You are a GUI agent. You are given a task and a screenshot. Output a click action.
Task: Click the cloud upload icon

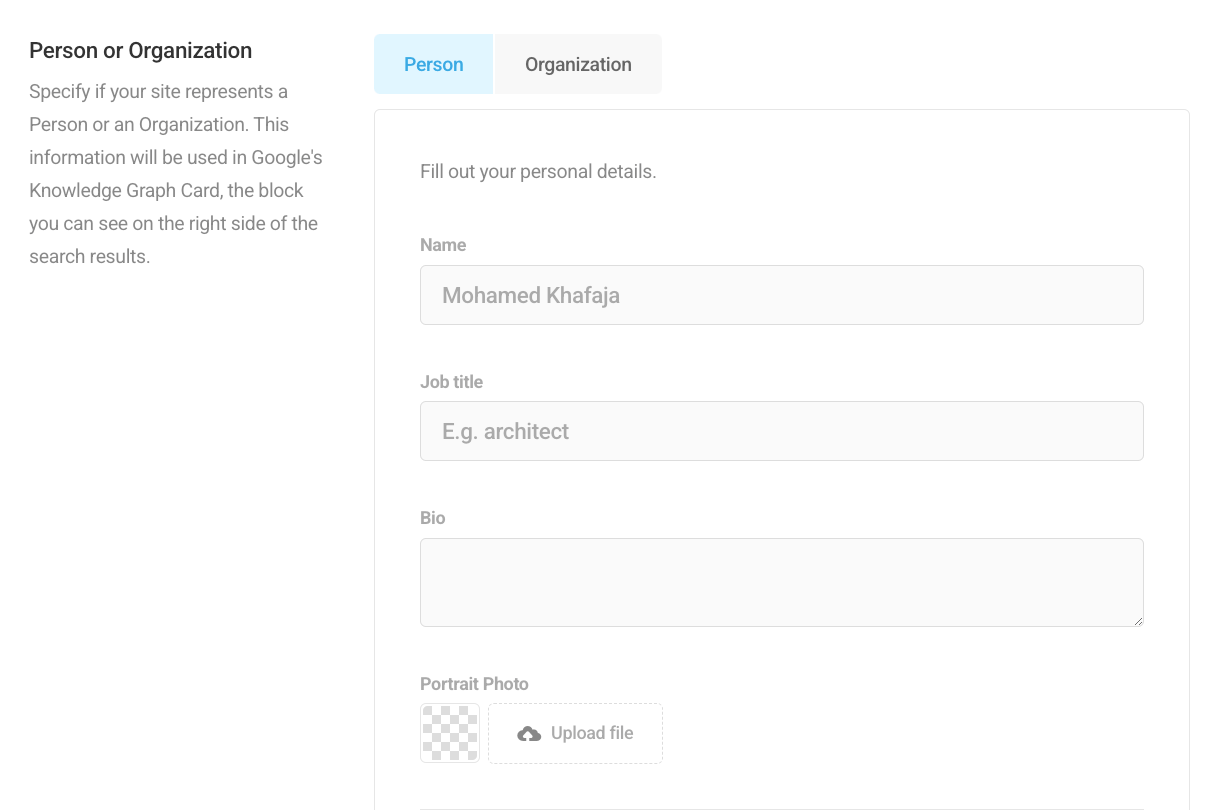pos(529,734)
